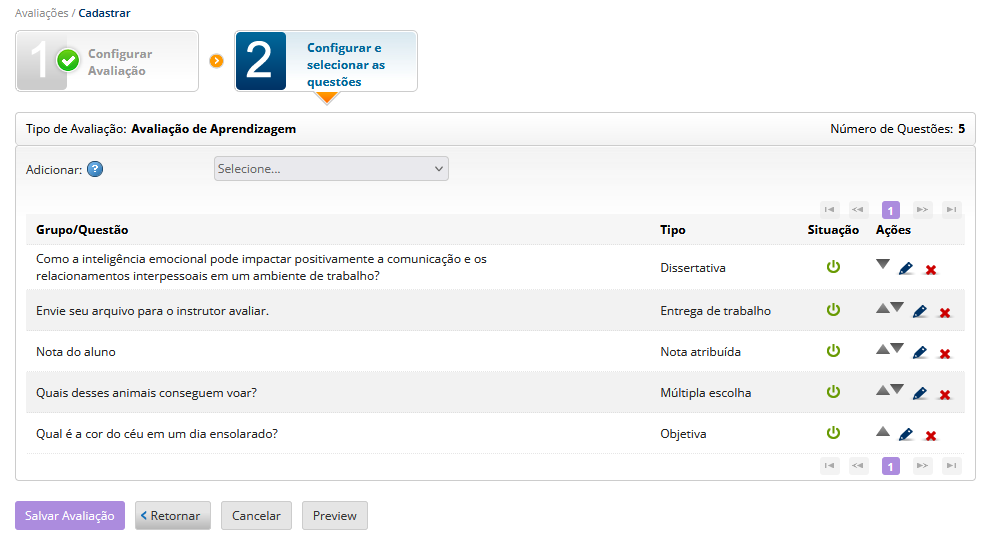Edit the Múltipla escolha question

(919, 394)
